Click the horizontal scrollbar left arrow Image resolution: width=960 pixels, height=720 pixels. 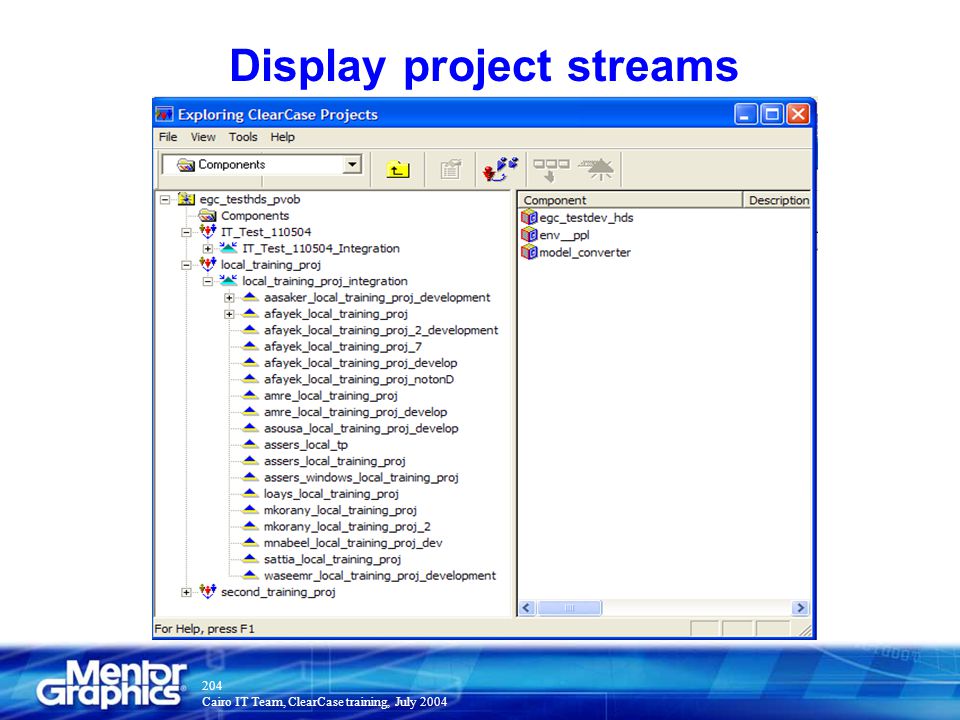[527, 607]
